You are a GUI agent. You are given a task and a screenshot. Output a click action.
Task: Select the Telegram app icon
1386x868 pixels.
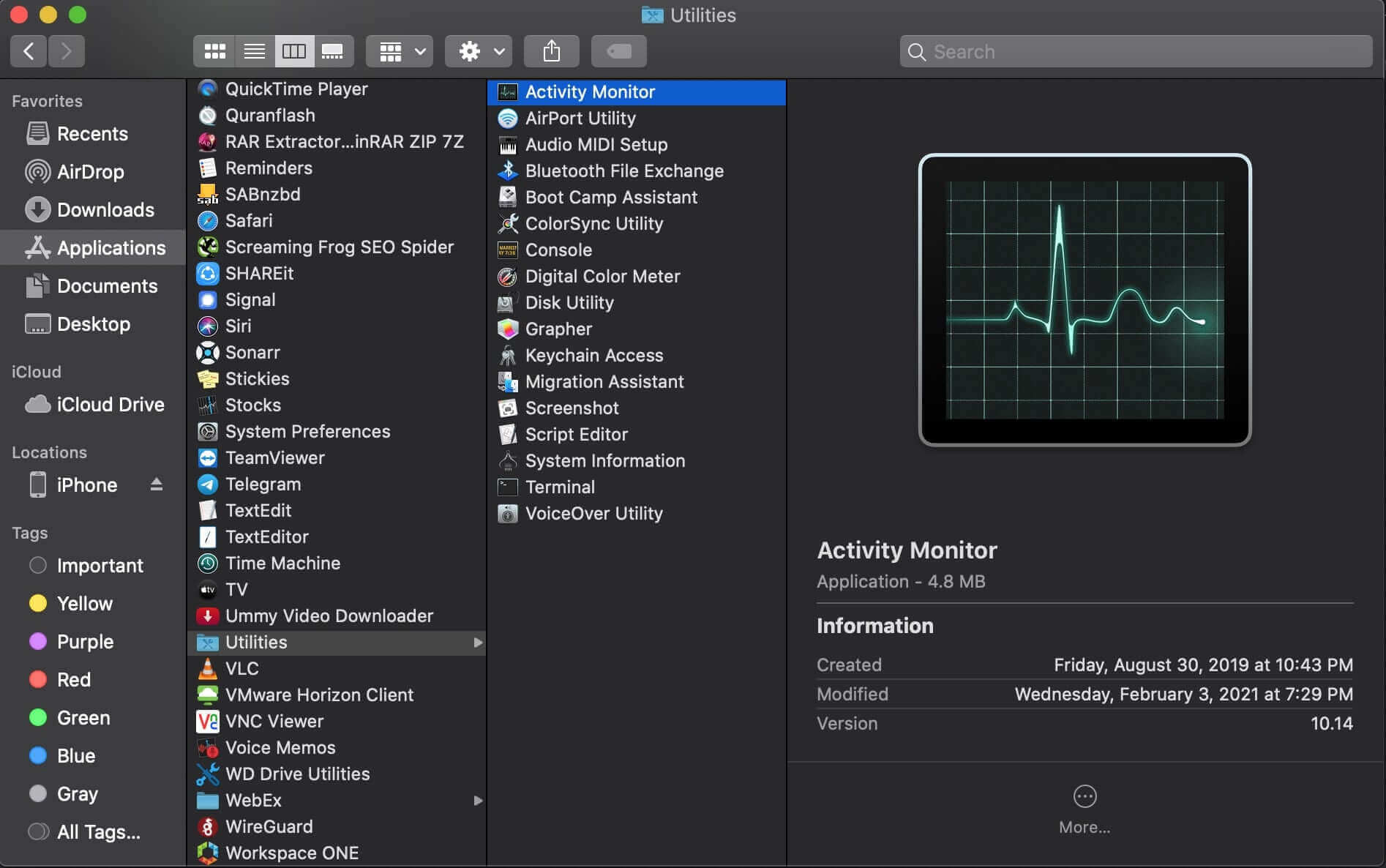click(208, 484)
